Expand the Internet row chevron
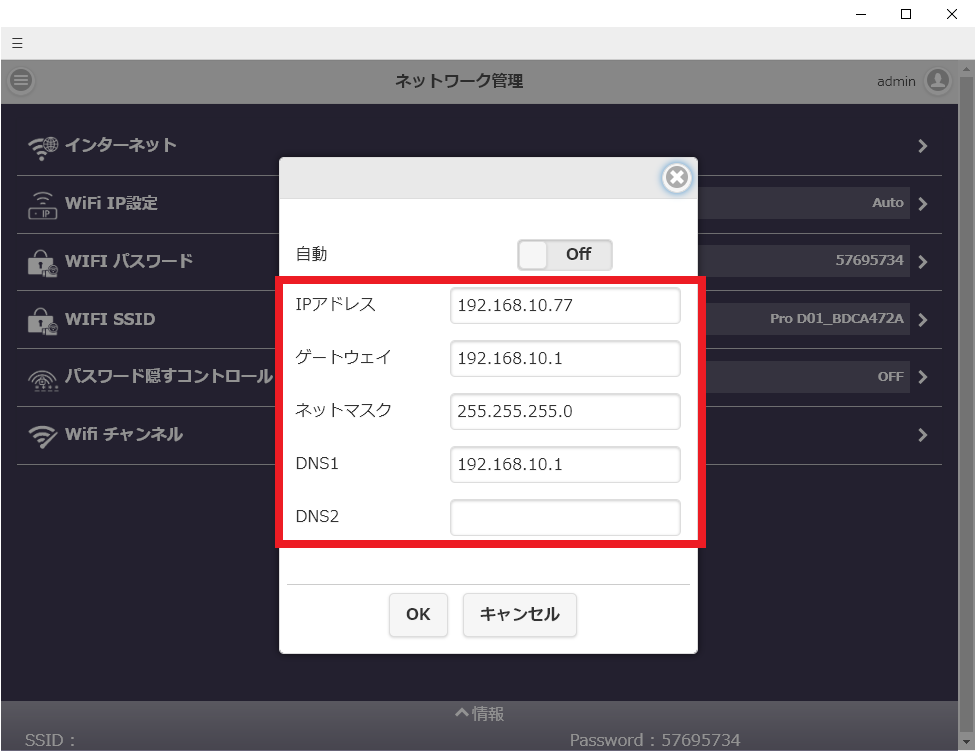This screenshot has width=976, height=752. pos(922,146)
